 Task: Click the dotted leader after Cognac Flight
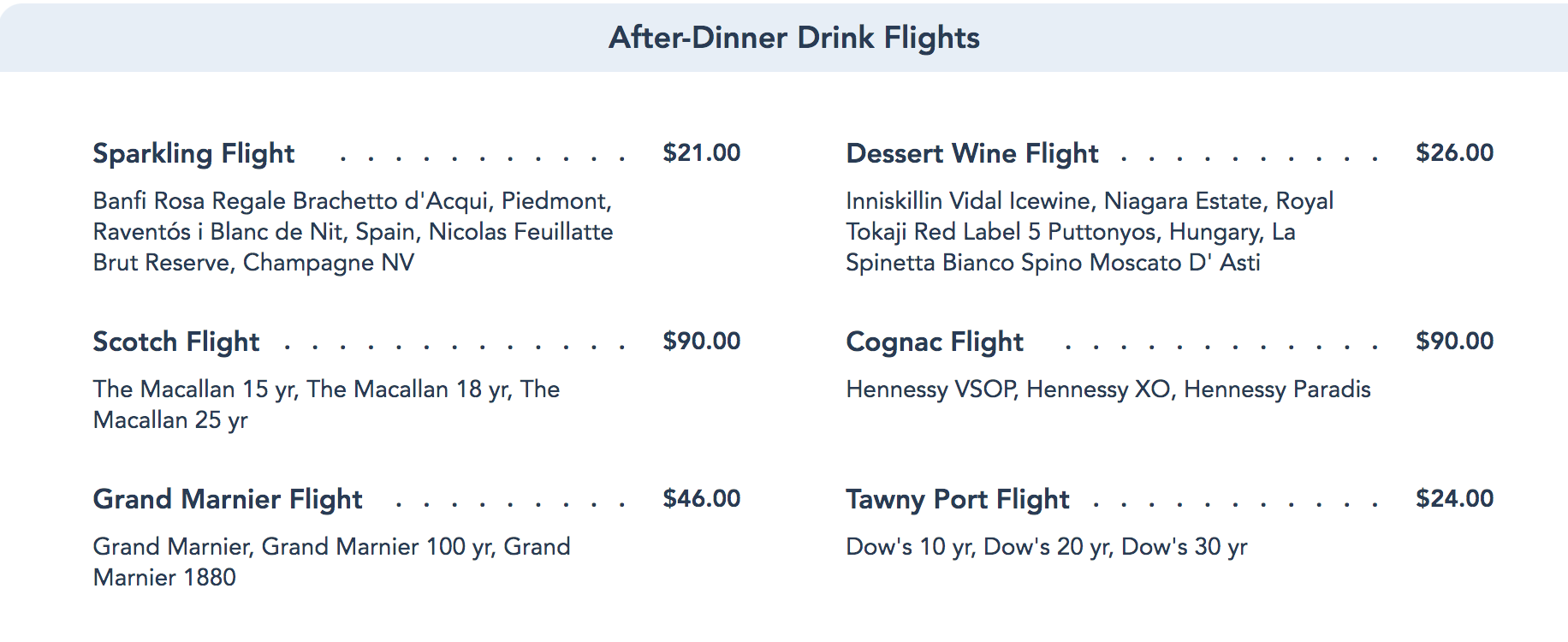pyautogui.click(x=1220, y=348)
